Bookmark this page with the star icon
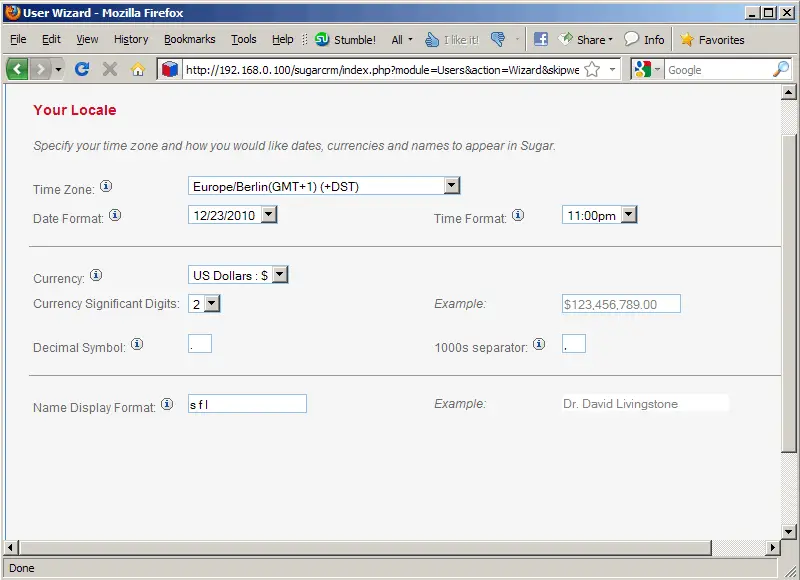The image size is (800, 580). [x=592, y=69]
